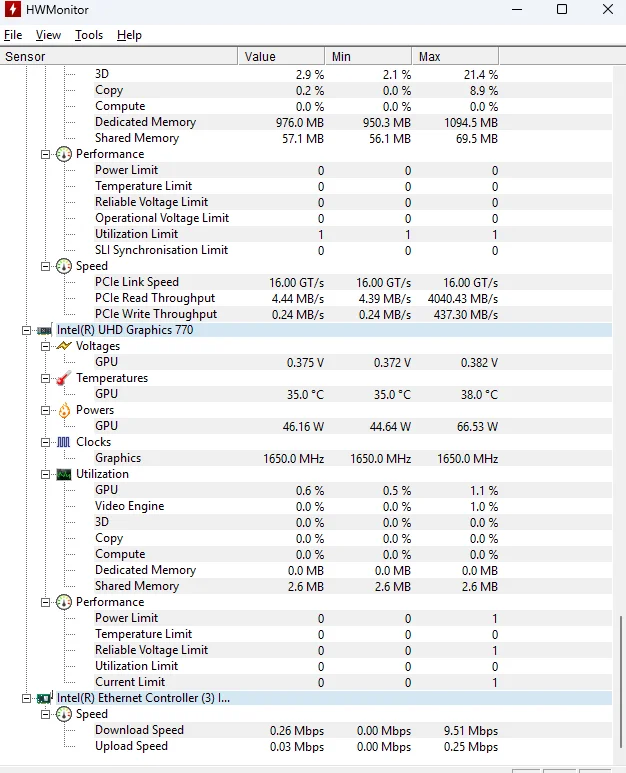Collapse the Voltages group
626x773 pixels.
click(x=45, y=346)
